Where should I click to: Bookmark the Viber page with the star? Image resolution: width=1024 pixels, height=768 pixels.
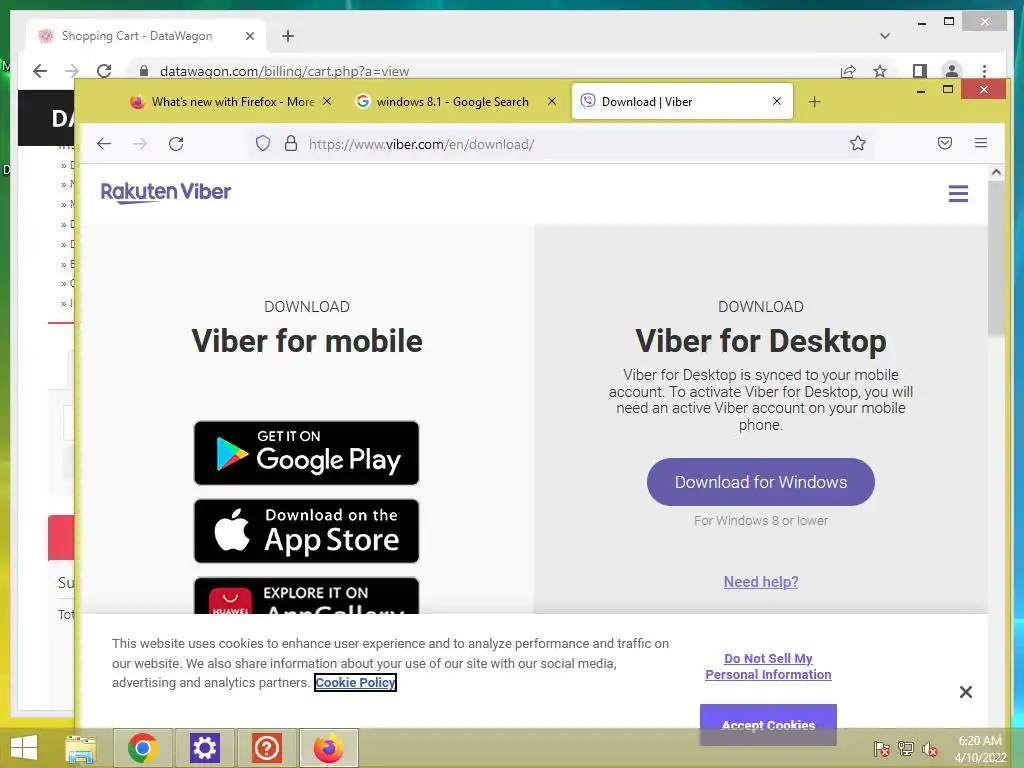coord(857,143)
